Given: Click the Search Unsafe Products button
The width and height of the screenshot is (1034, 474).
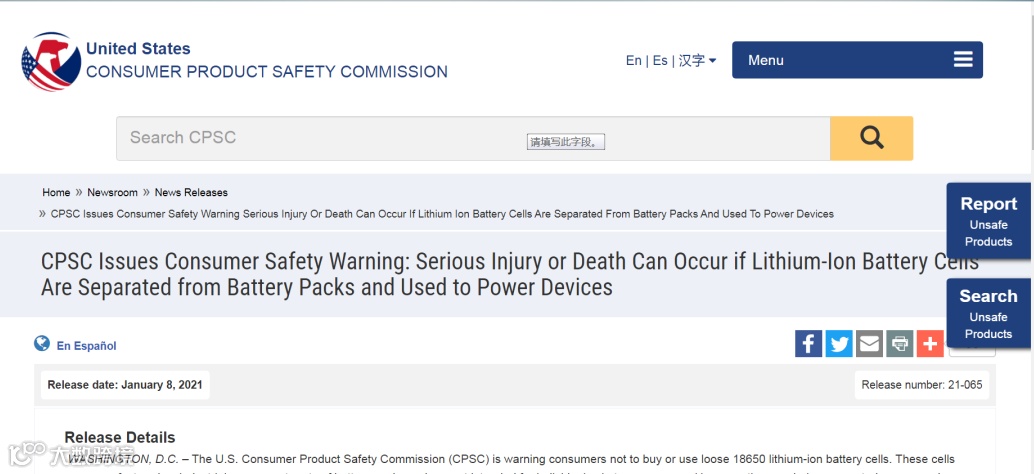Looking at the screenshot, I should point(988,314).
